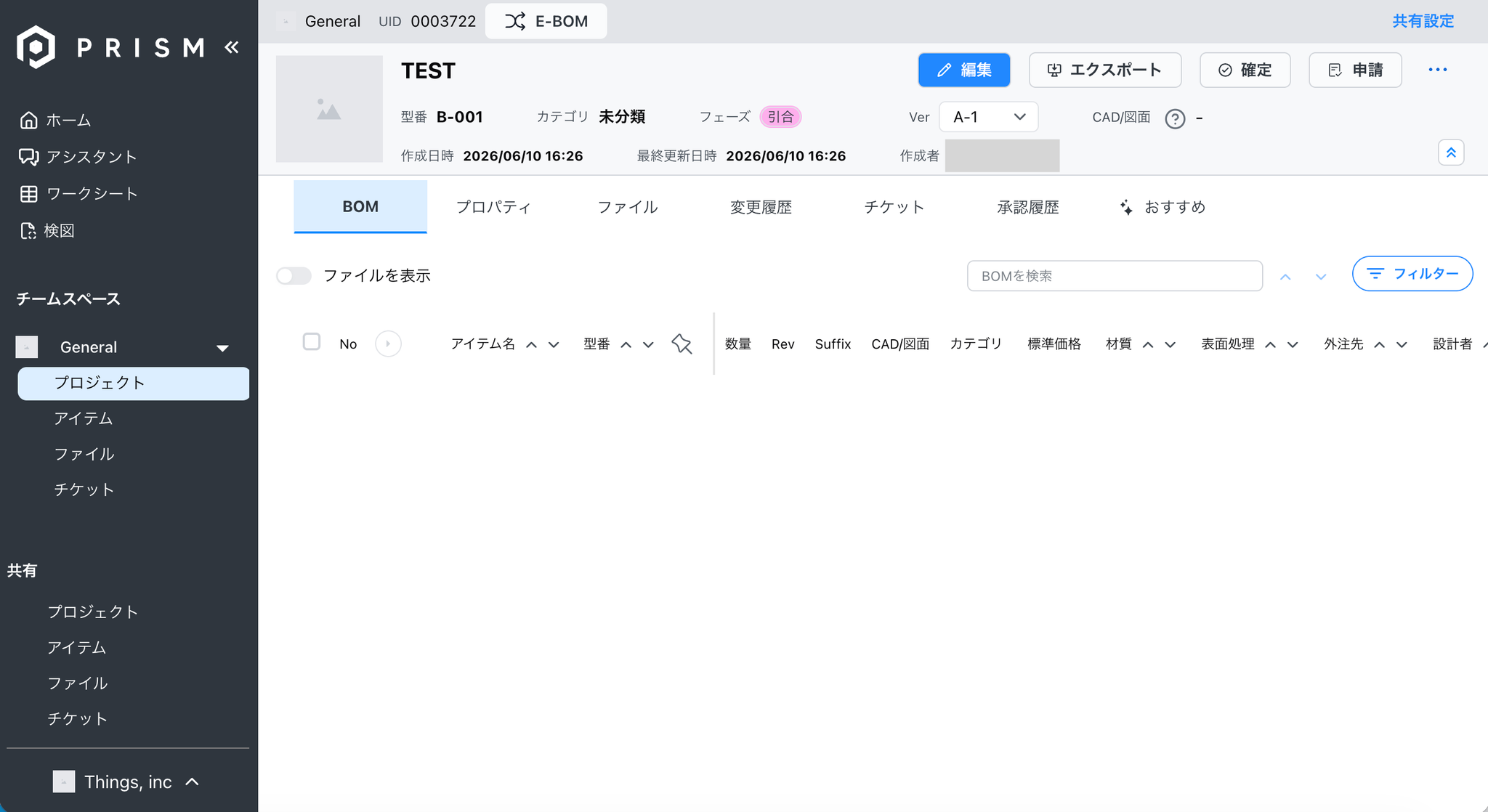1488x812 pixels.
Task: Click the 数量 column header
Action: 738,344
